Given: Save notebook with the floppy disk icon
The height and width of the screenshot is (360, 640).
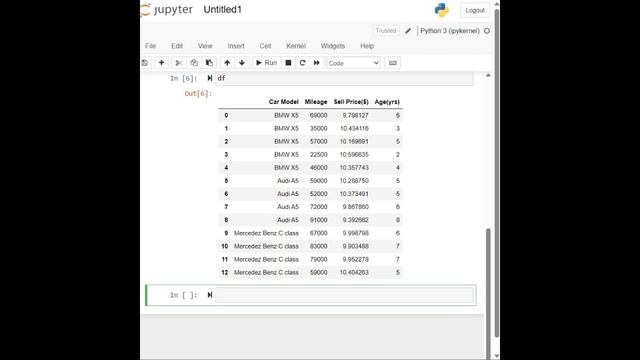Looking at the screenshot, I should coord(145,63).
